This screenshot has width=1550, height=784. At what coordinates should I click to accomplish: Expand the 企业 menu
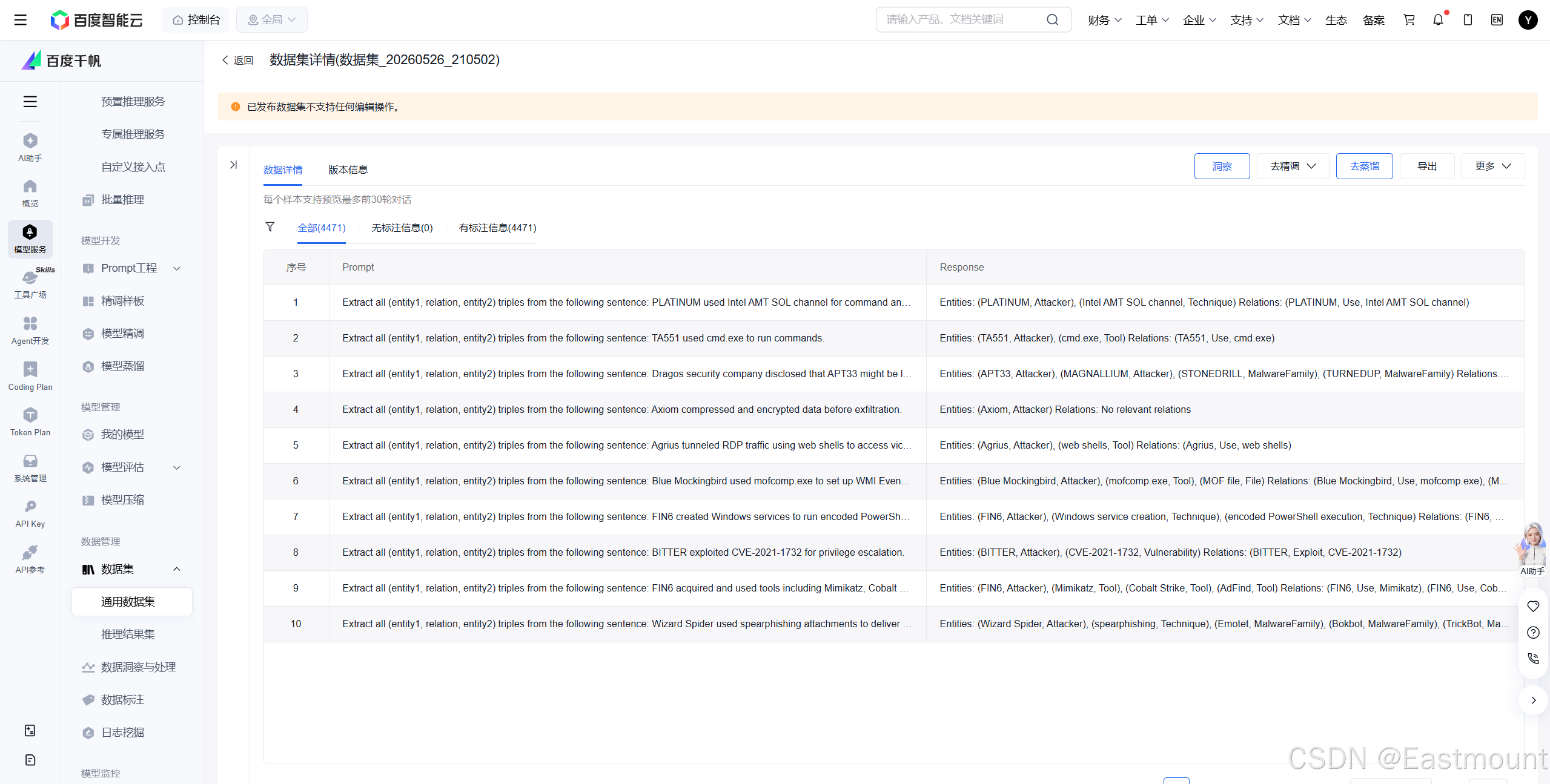click(x=1199, y=20)
